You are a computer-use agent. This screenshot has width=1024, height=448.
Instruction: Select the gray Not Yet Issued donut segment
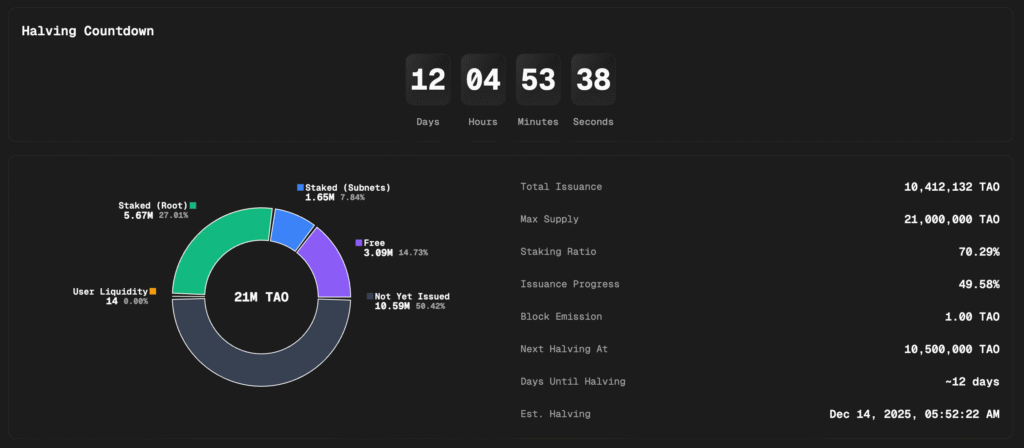pyautogui.click(x=262, y=365)
